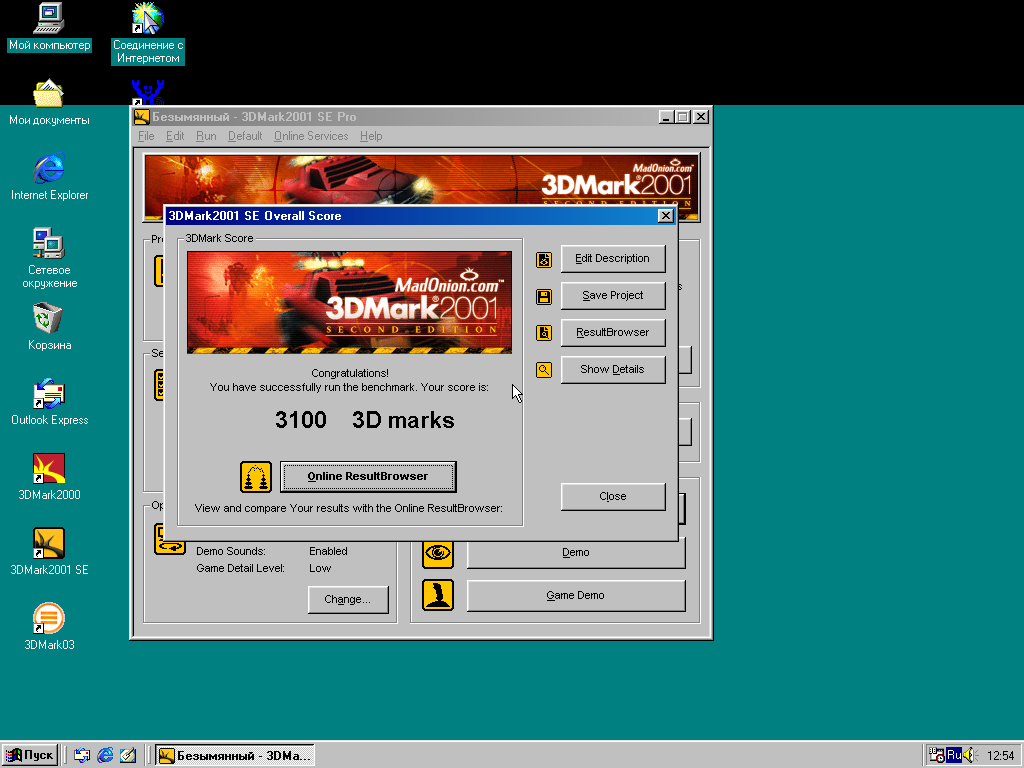Click the ResultBrowser document icon

[544, 333]
